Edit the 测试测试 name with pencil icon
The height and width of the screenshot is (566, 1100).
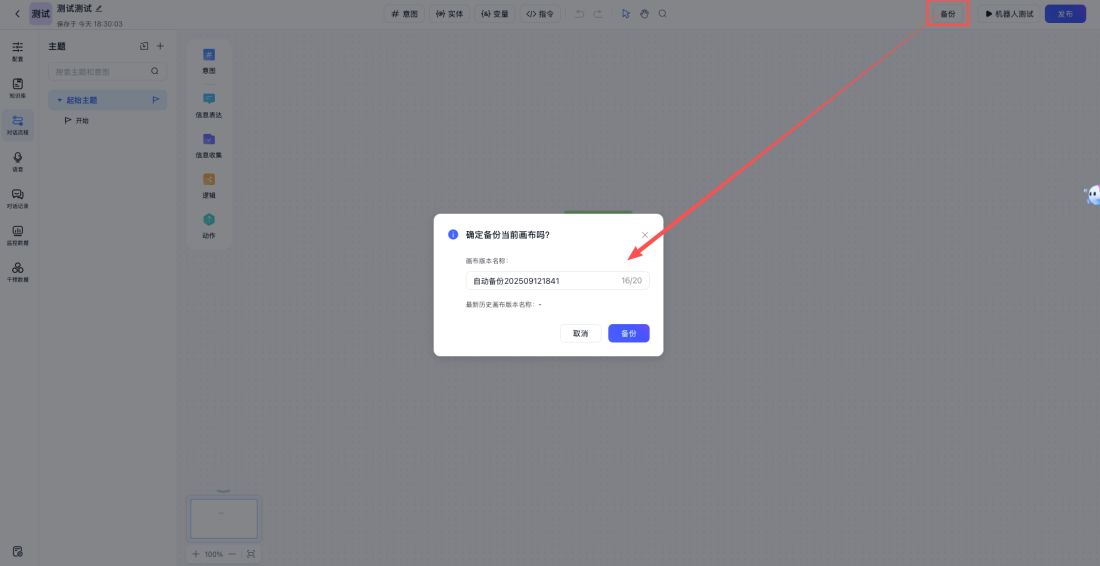point(99,8)
